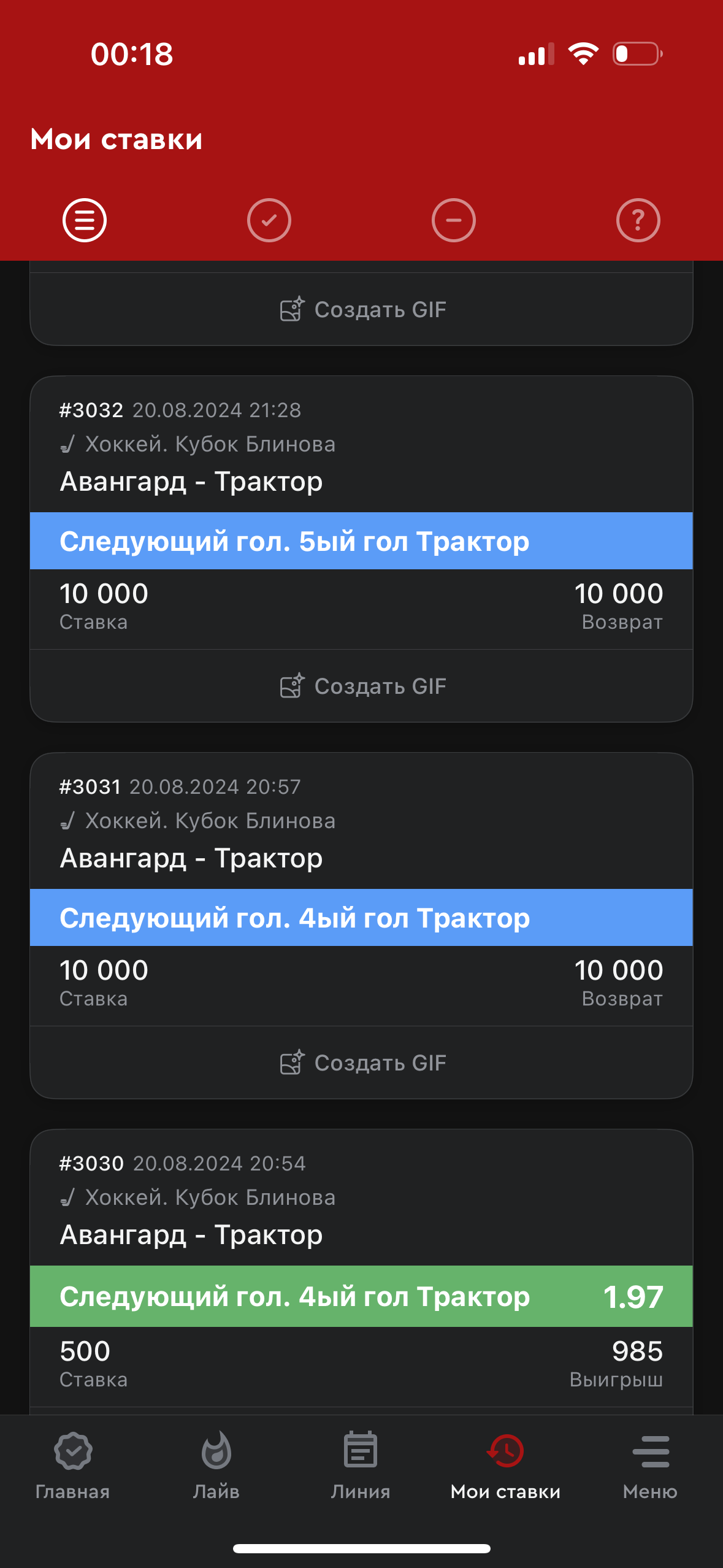Show lost bets with minus filter
This screenshot has width=723, height=1568.
click(x=454, y=220)
